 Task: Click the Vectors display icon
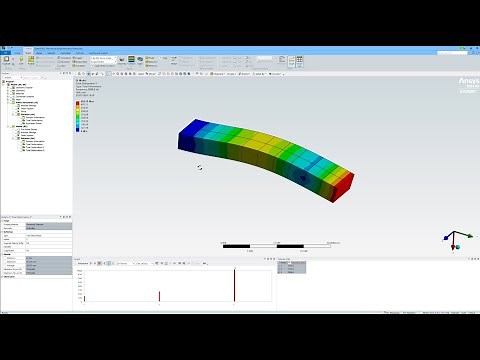point(174,60)
